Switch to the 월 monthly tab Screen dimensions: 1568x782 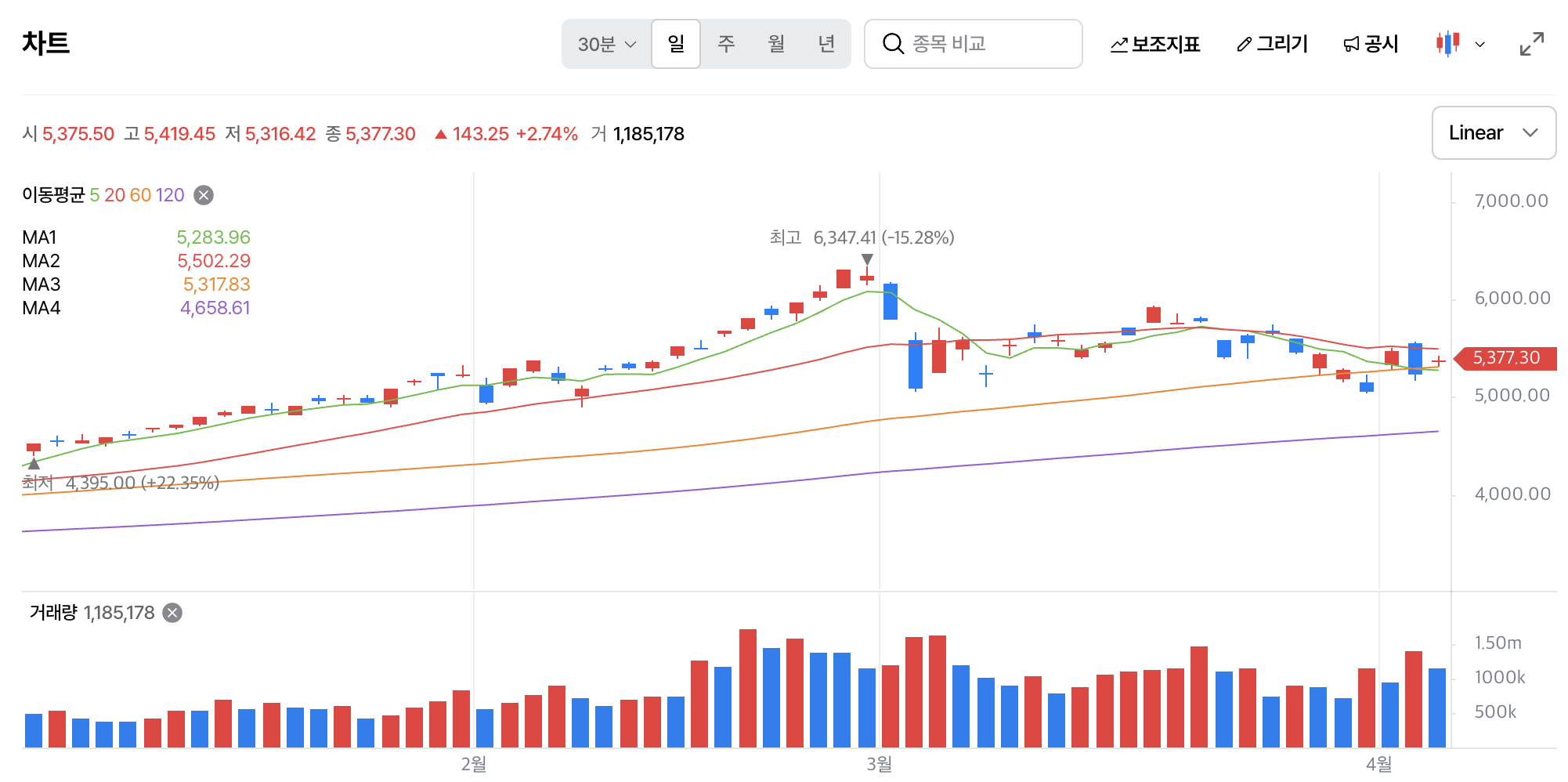tap(776, 44)
